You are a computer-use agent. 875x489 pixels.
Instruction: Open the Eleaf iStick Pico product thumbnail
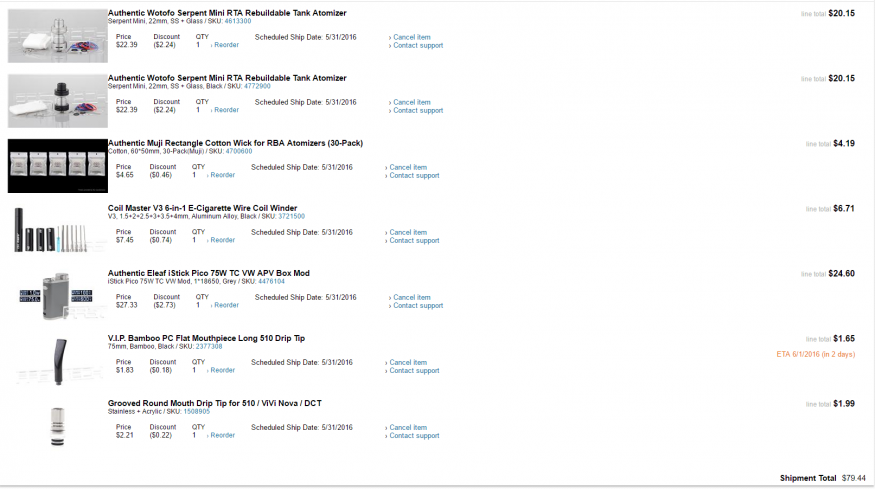[x=57, y=296]
